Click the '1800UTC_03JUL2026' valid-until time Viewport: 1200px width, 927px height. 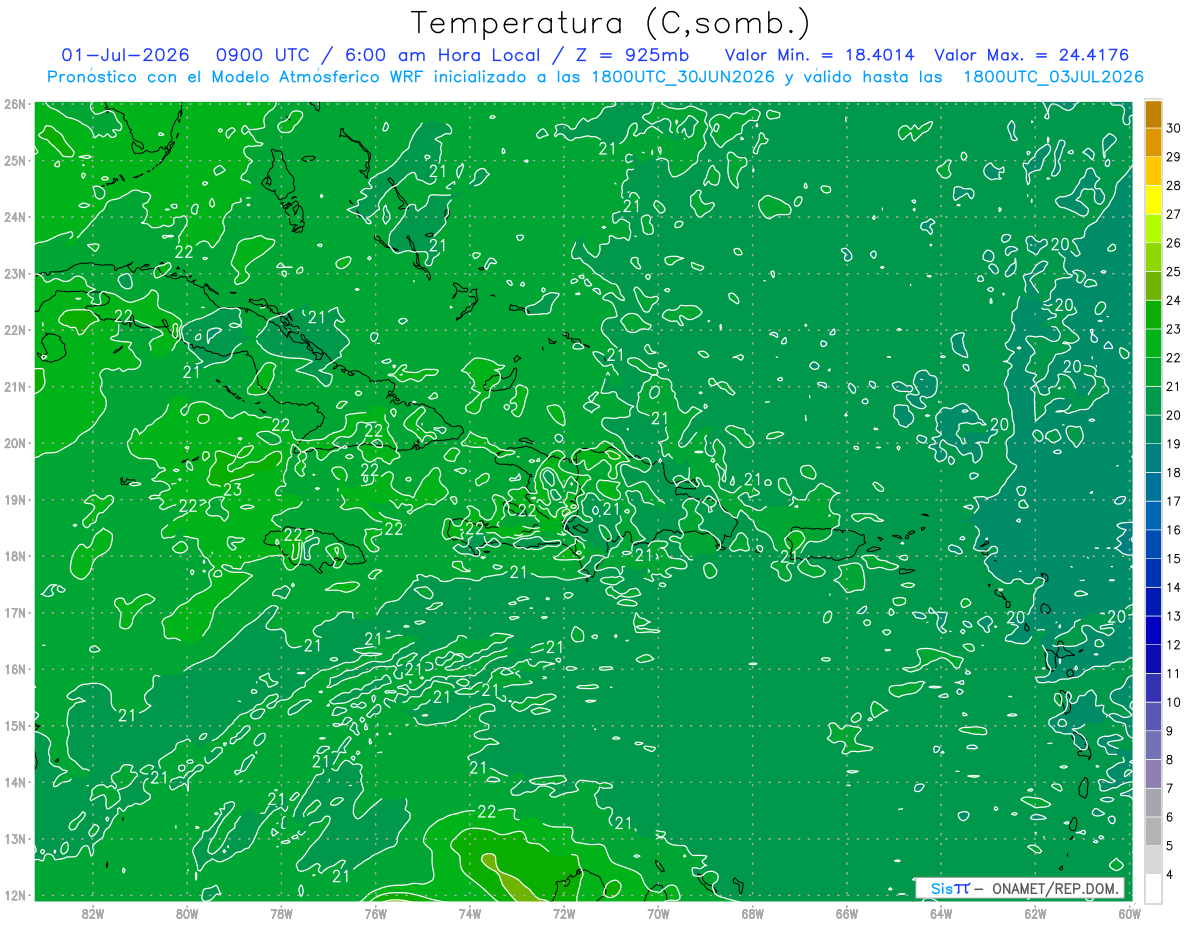point(1053,76)
